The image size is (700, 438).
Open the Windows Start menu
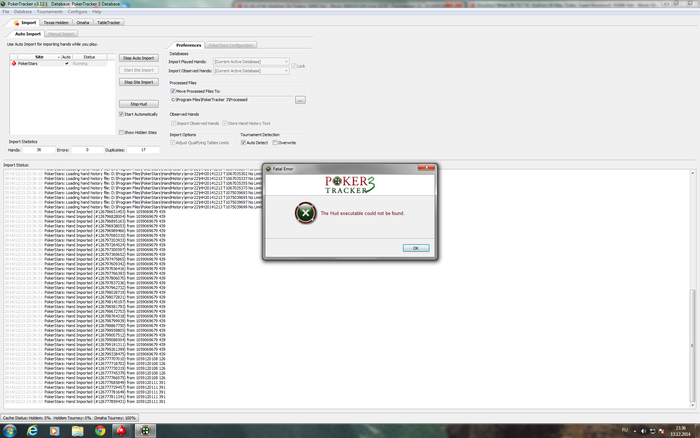point(9,431)
